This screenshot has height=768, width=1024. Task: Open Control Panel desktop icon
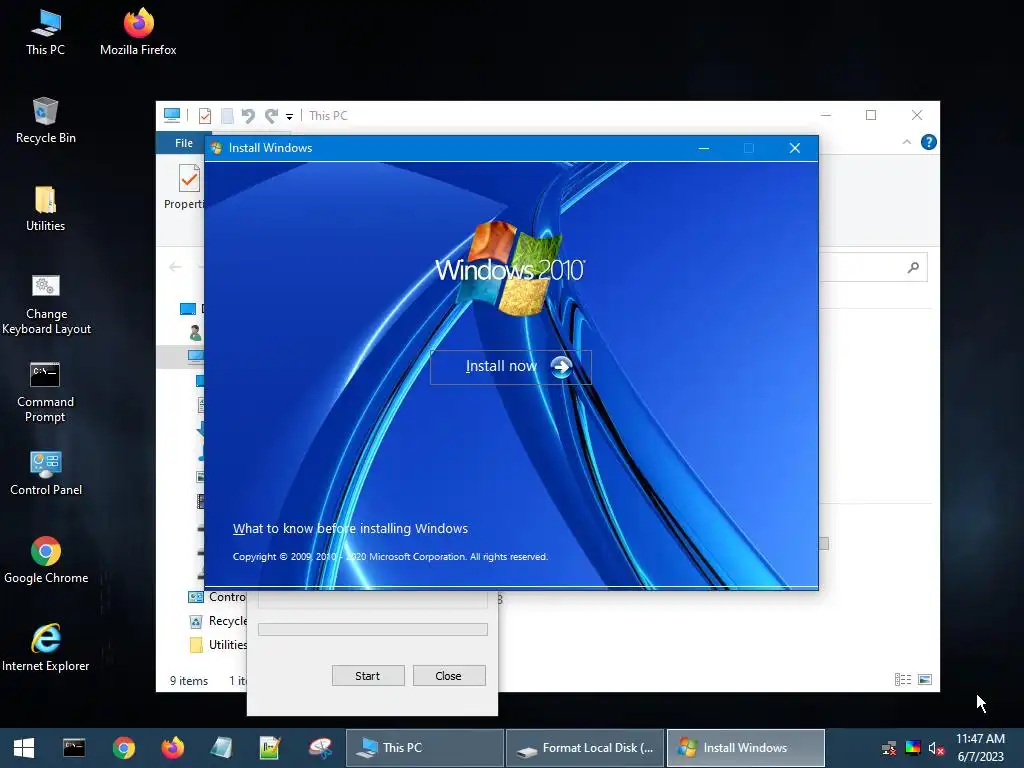click(x=46, y=473)
